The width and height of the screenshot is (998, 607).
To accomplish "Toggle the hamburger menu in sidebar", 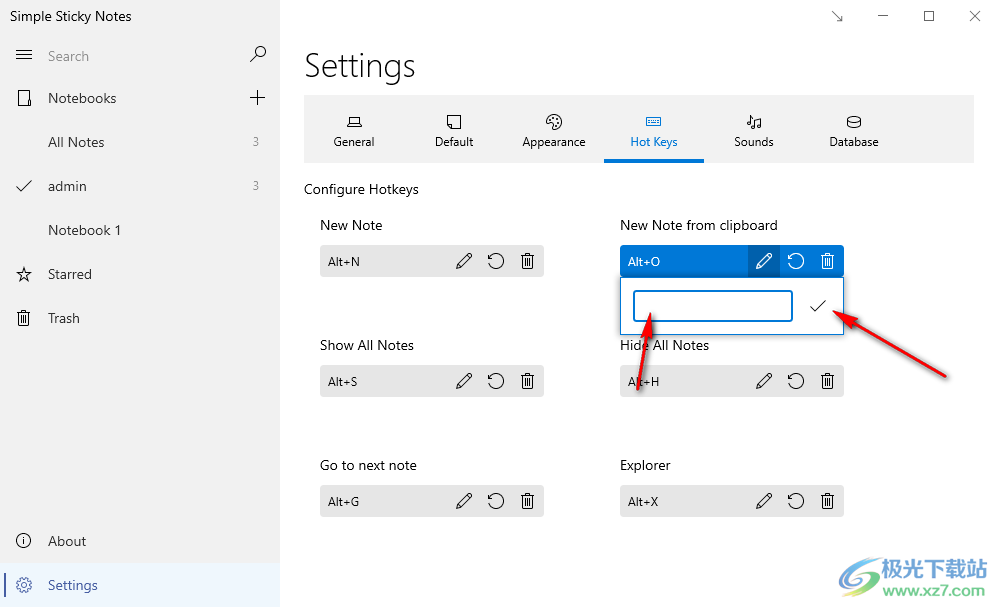I will click(x=24, y=55).
